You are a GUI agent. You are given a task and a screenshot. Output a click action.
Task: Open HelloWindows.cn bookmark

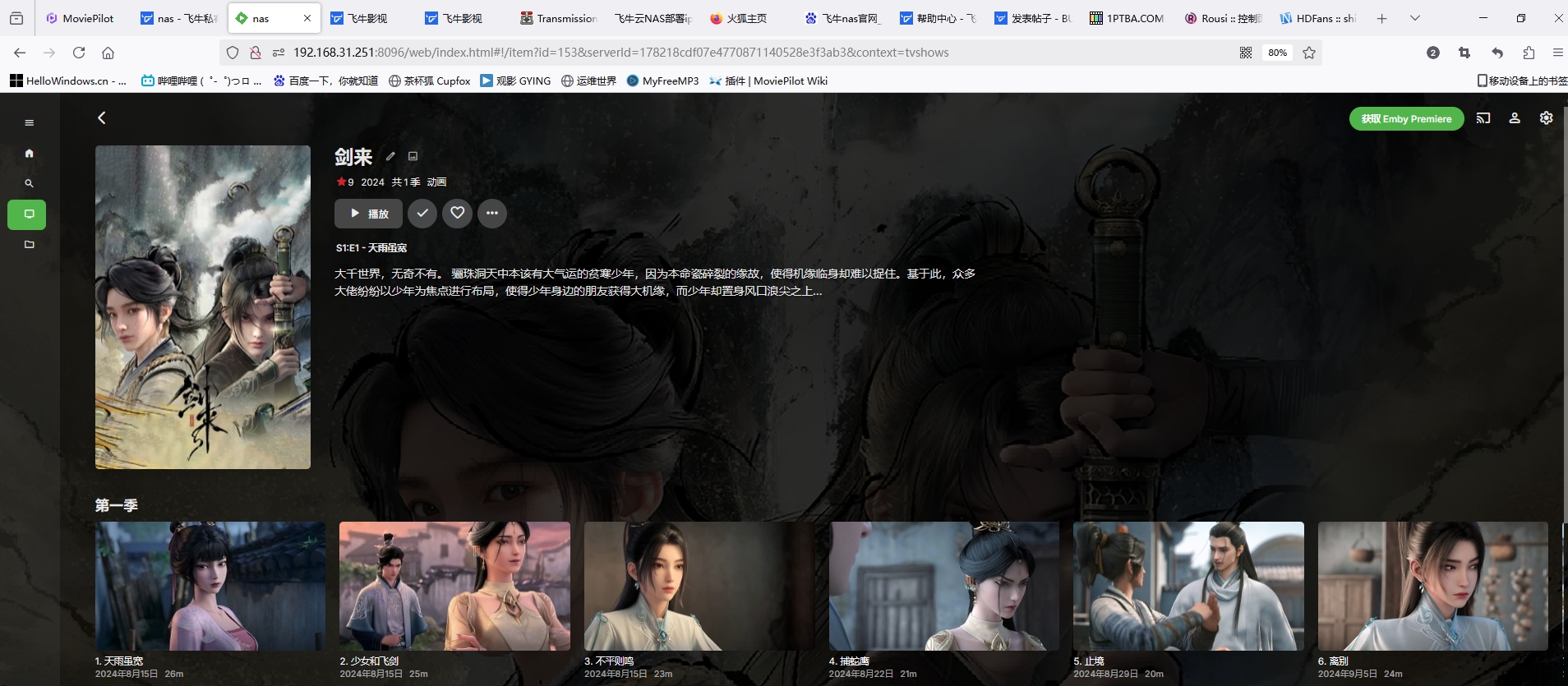(x=68, y=81)
